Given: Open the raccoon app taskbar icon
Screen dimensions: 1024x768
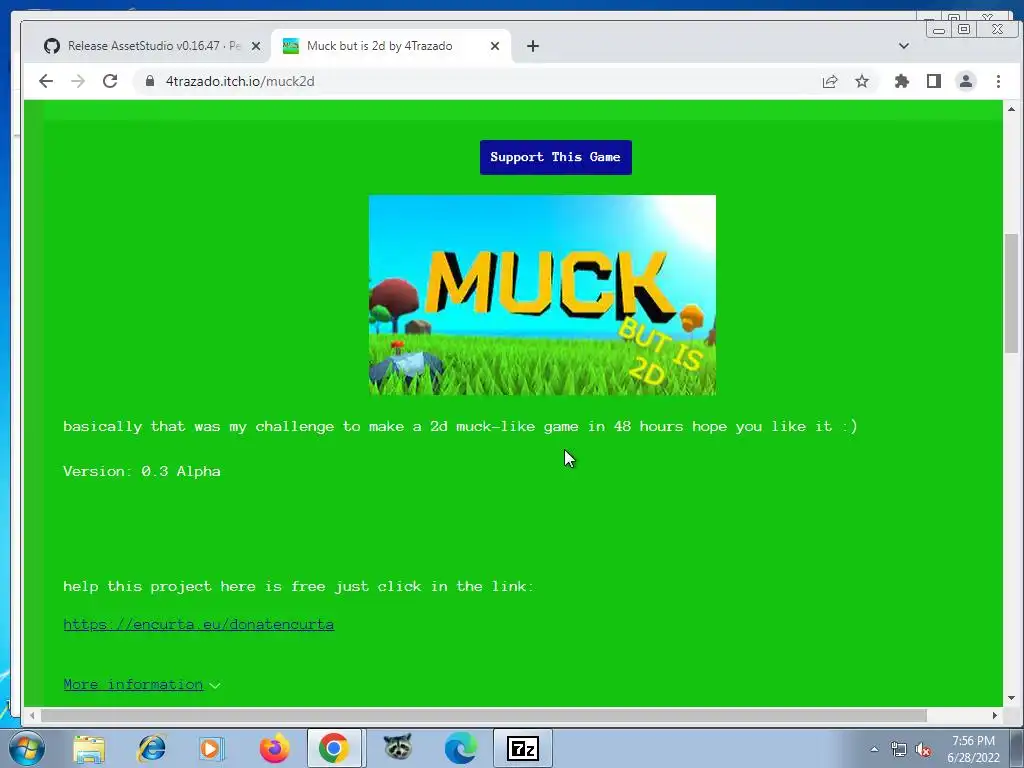Looking at the screenshot, I should 398,748.
